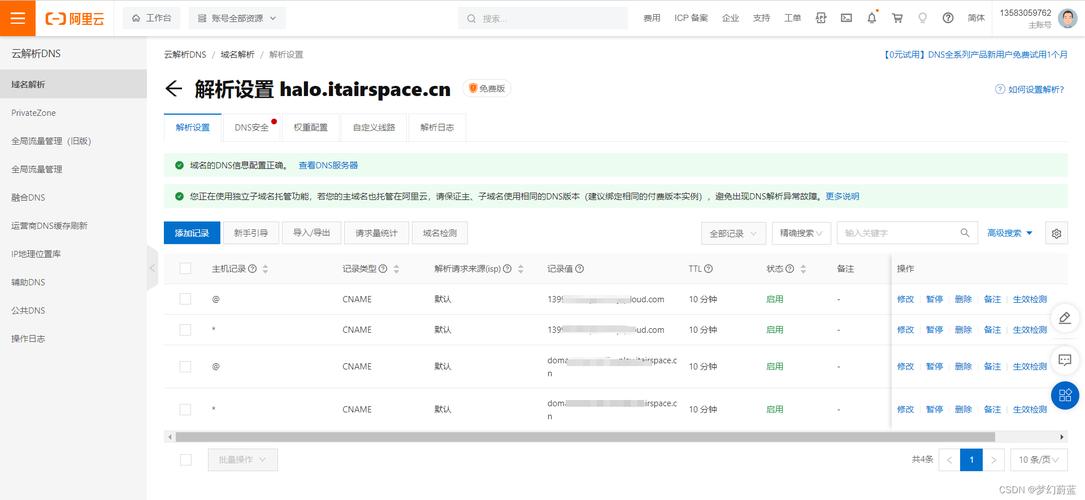
Task: Click the floating edit pencil icon
Action: tap(1065, 318)
